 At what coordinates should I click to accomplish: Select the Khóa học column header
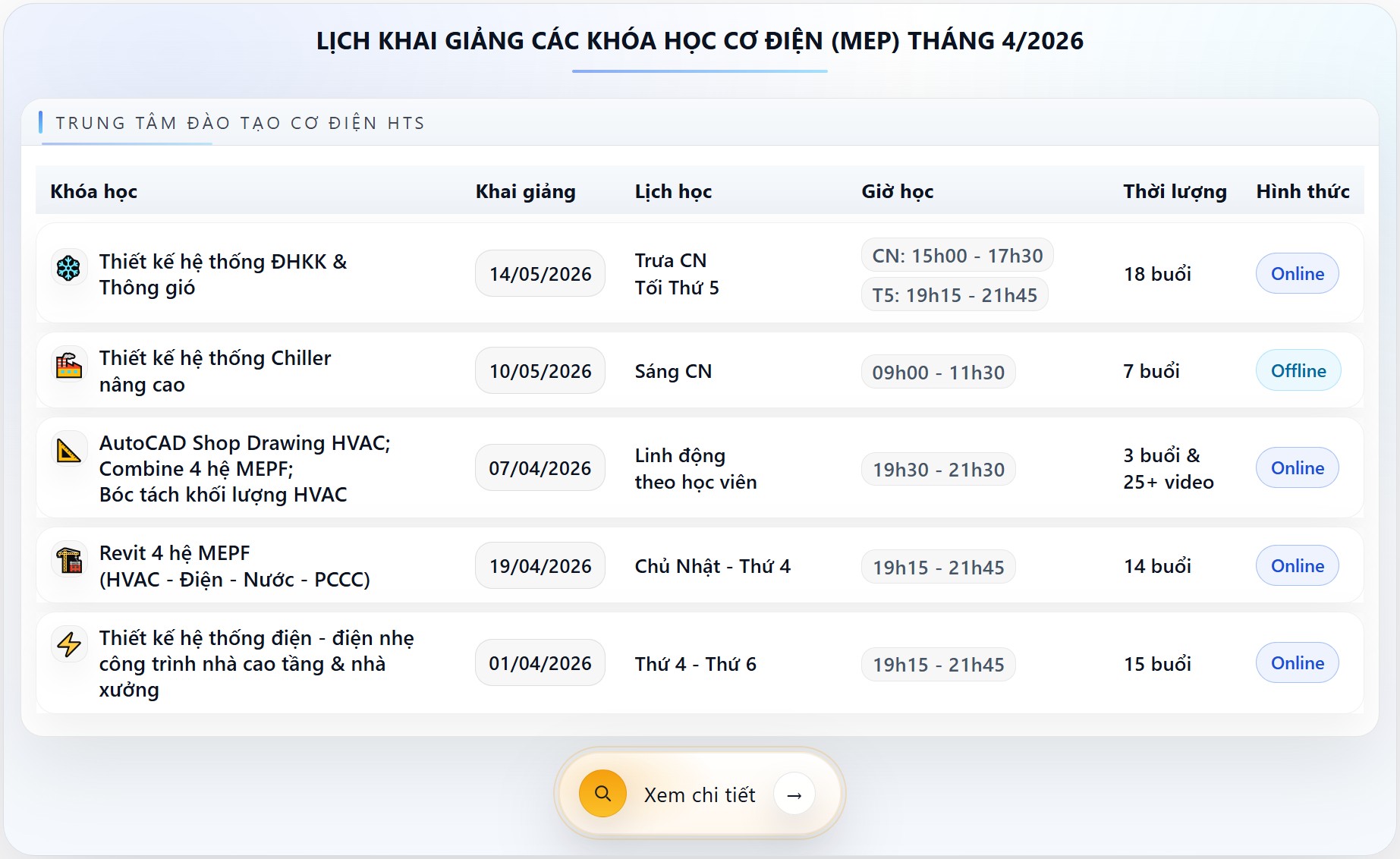click(93, 191)
